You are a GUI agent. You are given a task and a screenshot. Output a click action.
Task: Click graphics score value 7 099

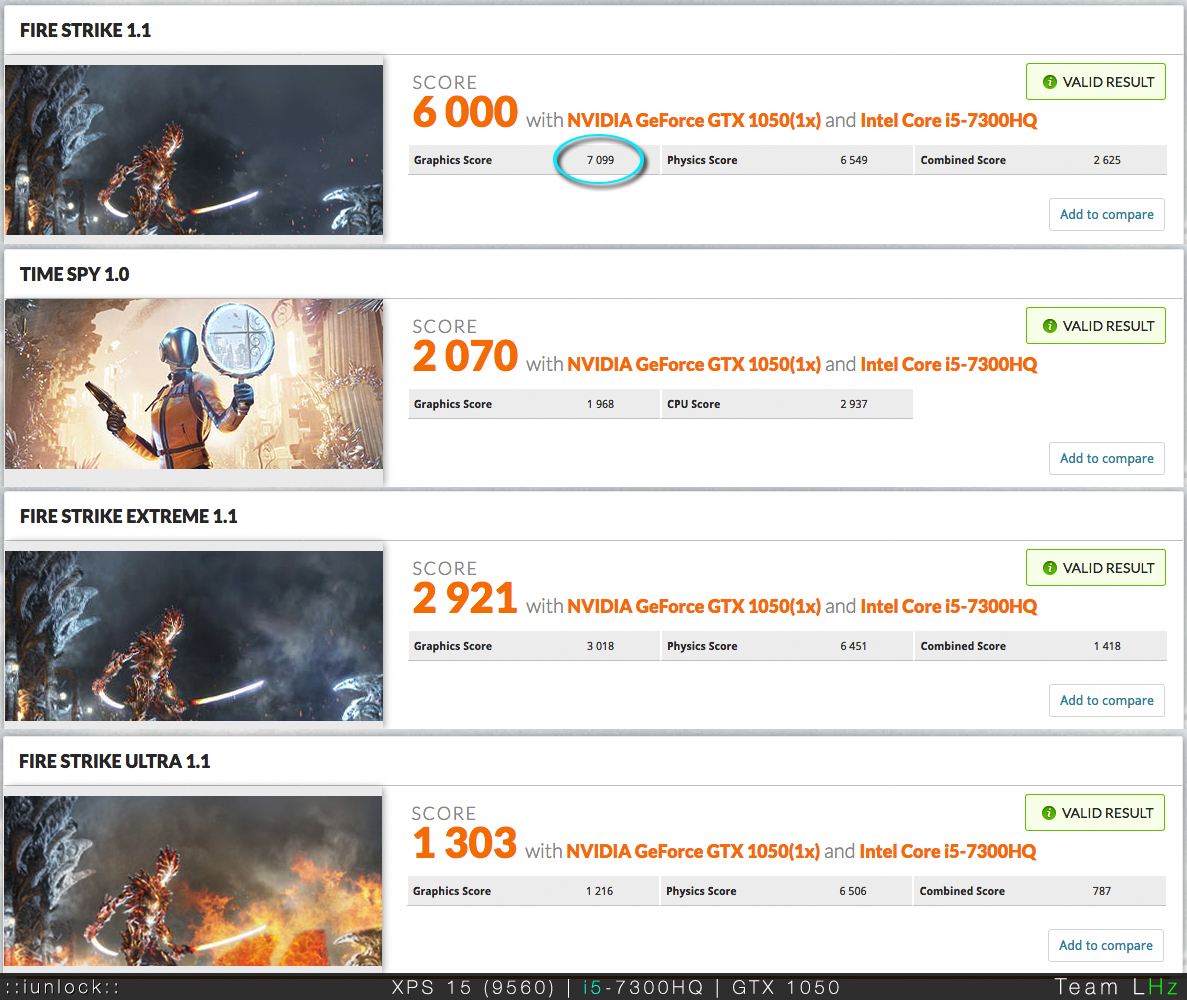[x=600, y=160]
